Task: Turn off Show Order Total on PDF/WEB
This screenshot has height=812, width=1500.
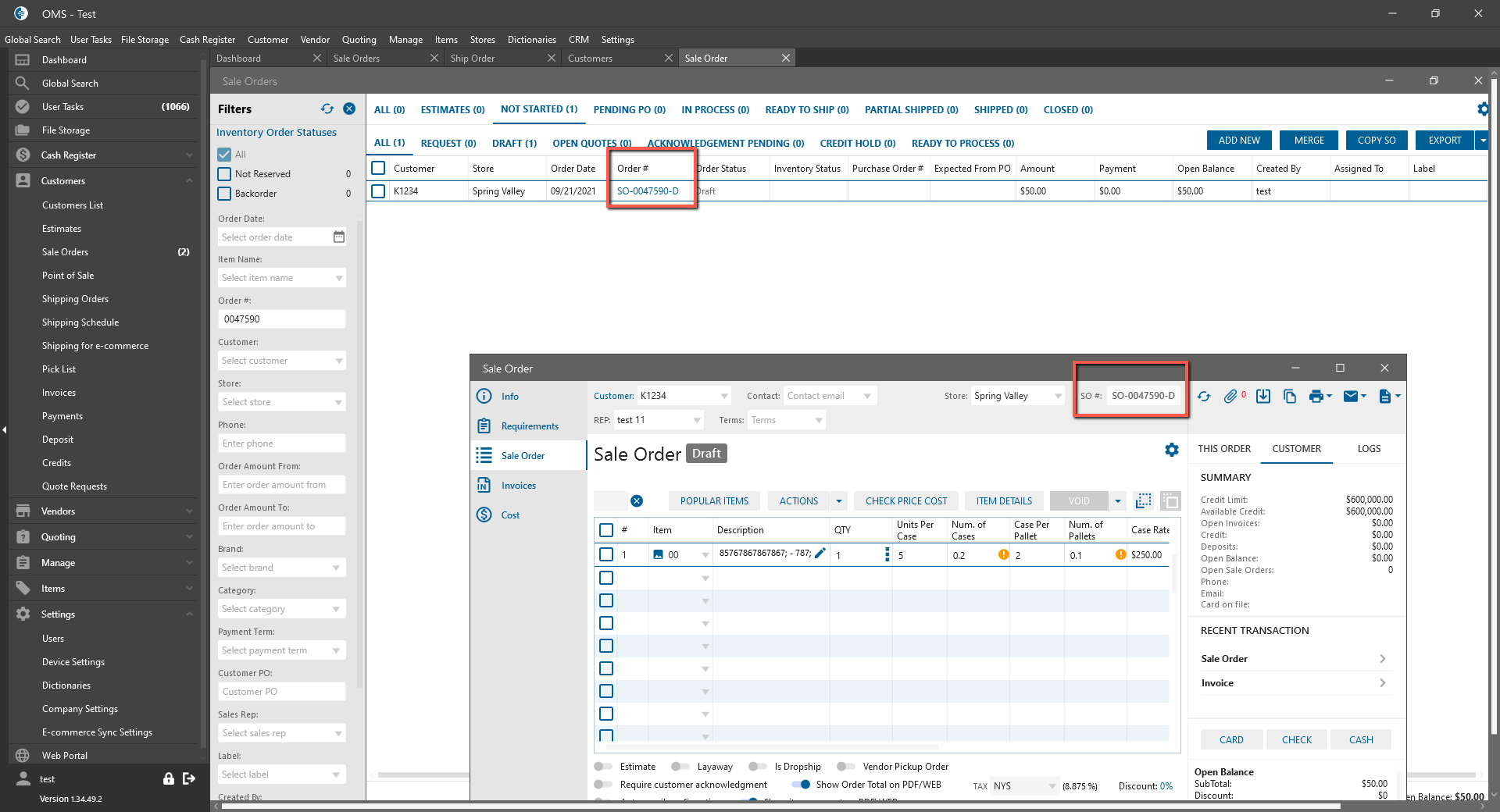Action: [800, 785]
